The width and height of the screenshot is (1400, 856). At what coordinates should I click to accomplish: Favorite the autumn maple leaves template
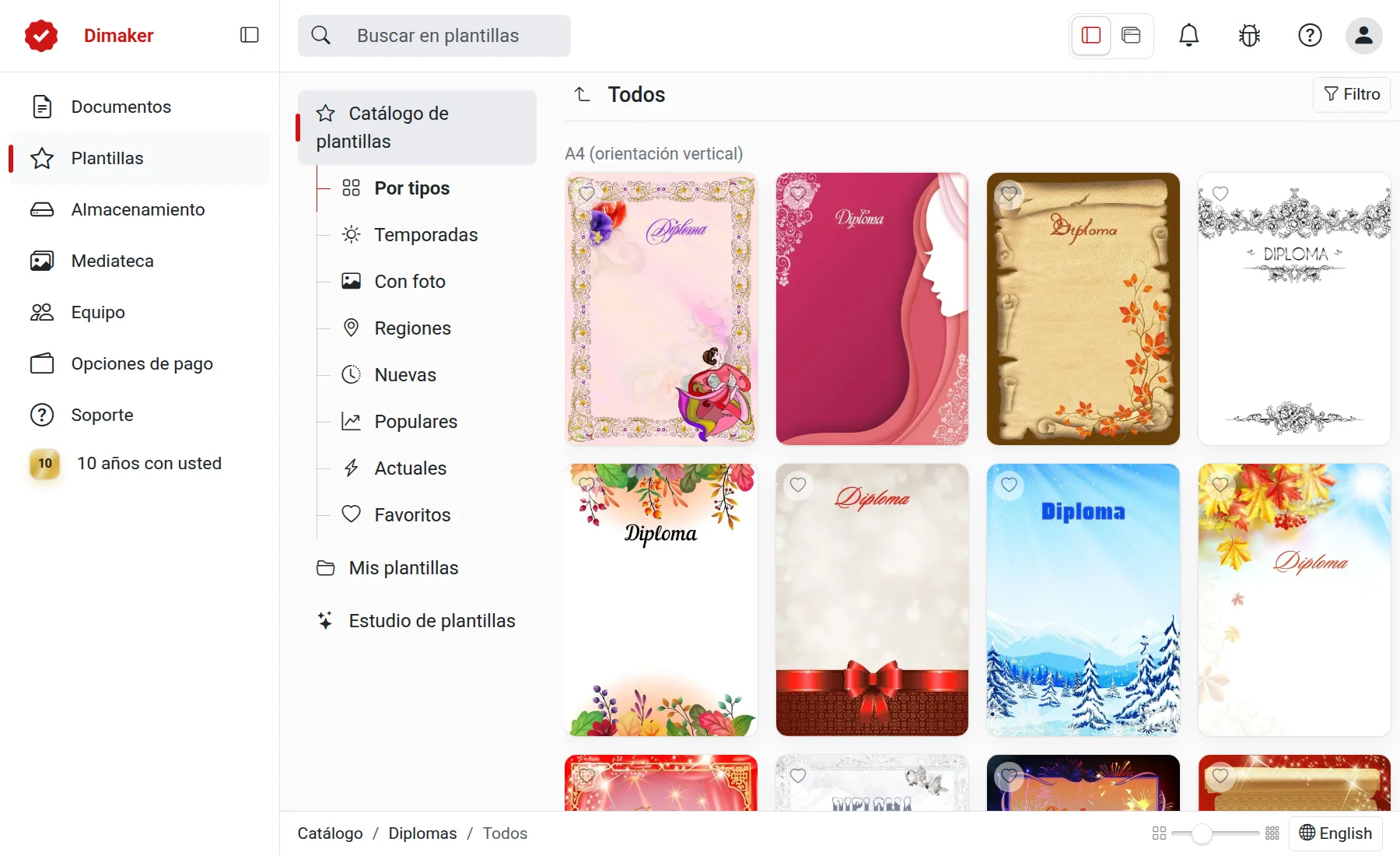coord(1220,484)
